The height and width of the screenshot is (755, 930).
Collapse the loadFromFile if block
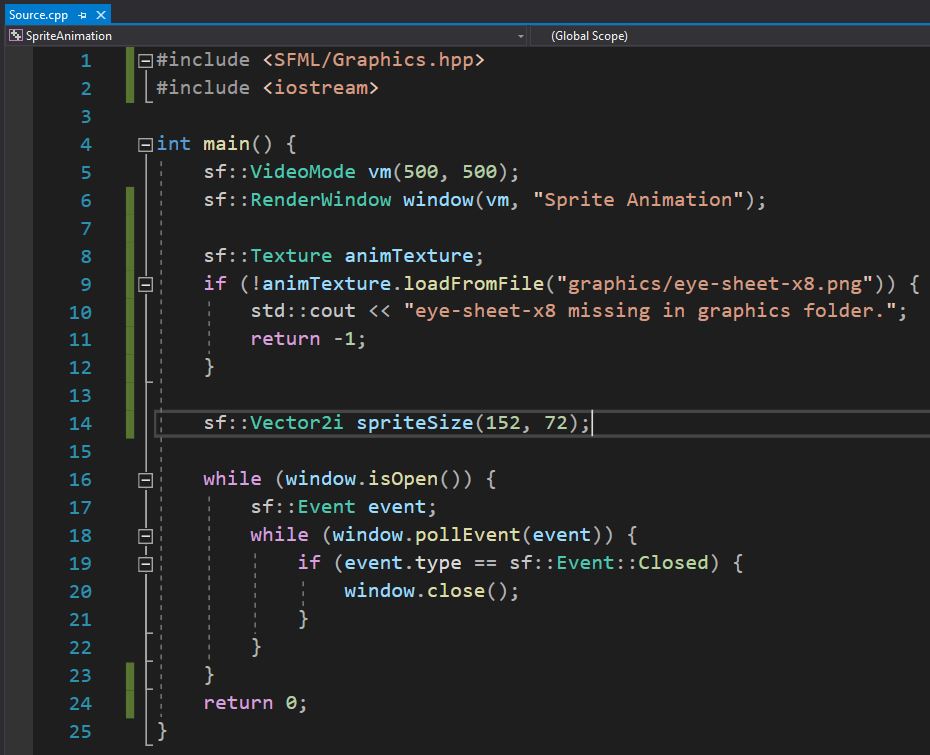click(144, 283)
